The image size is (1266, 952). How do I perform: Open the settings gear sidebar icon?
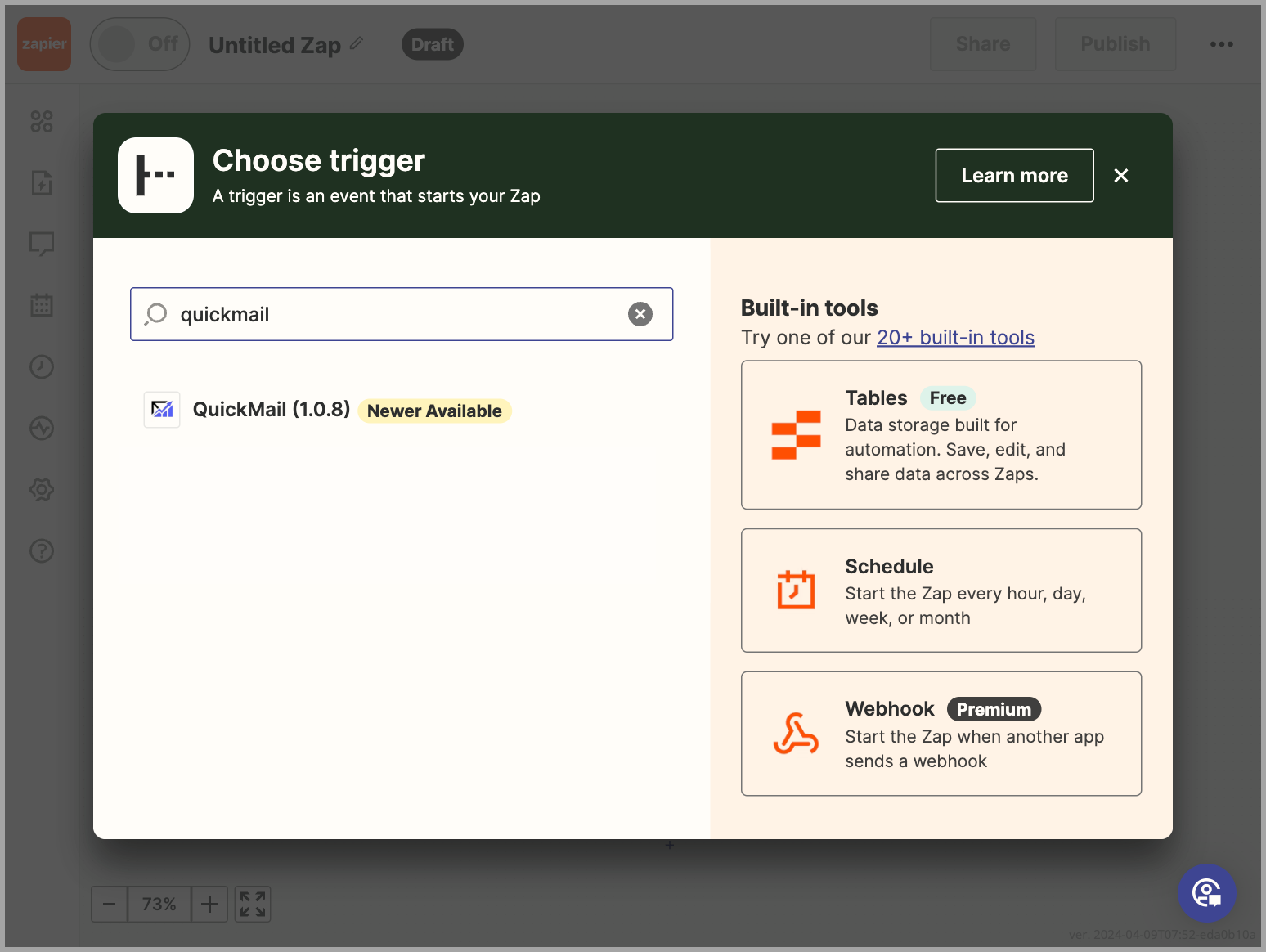pos(42,489)
